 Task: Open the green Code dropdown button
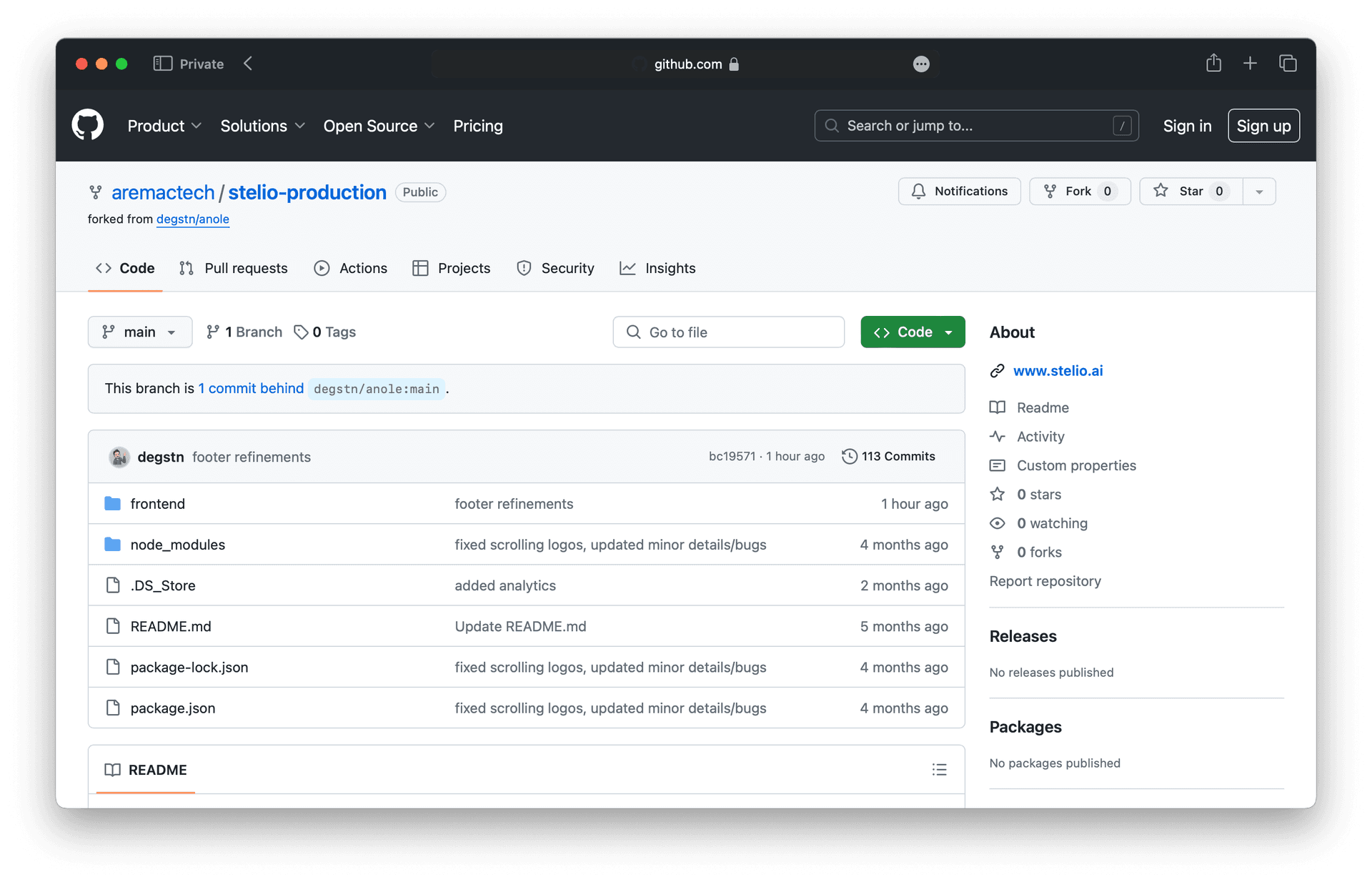pyautogui.click(x=913, y=332)
